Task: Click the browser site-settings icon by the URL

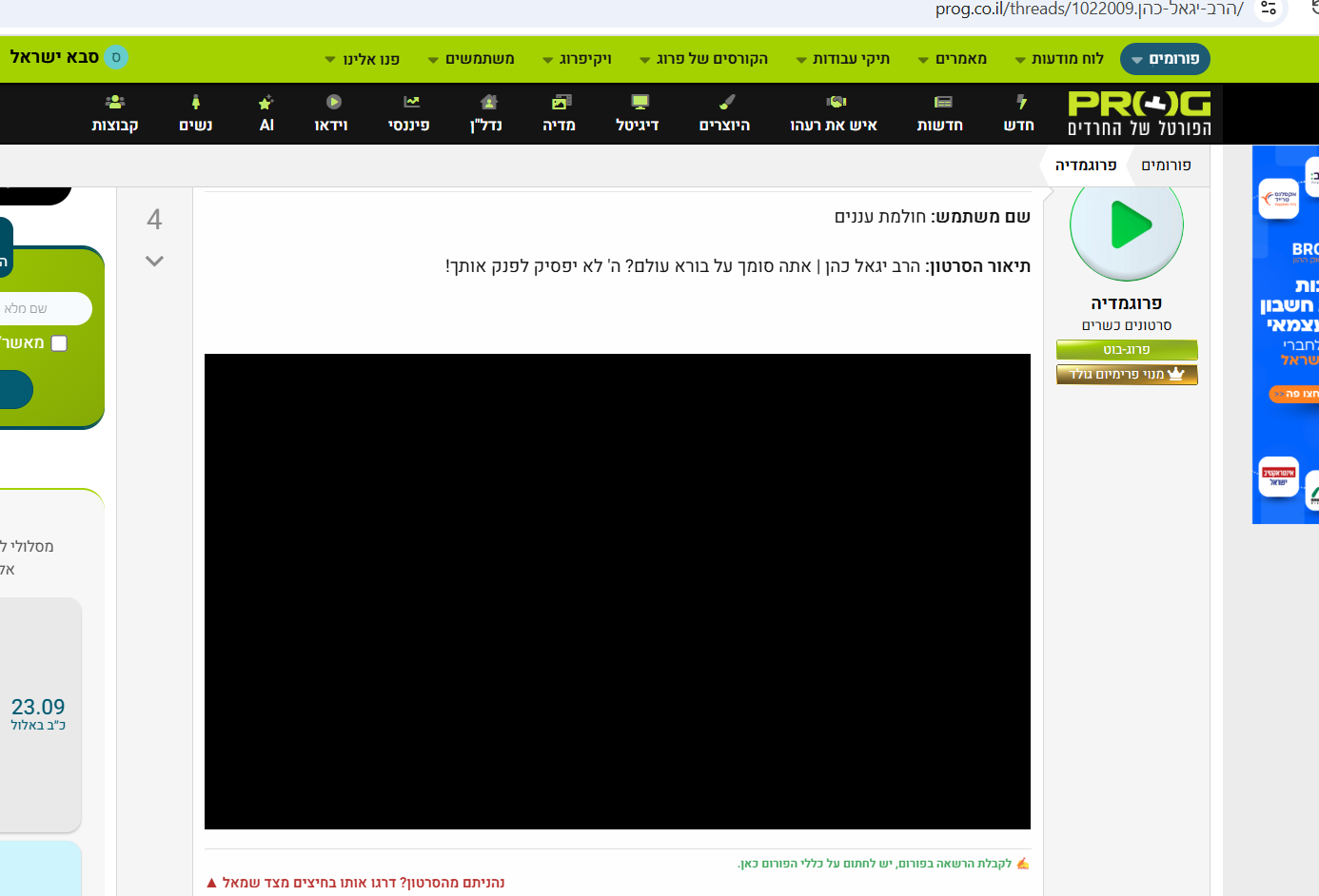Action: click(x=1269, y=9)
